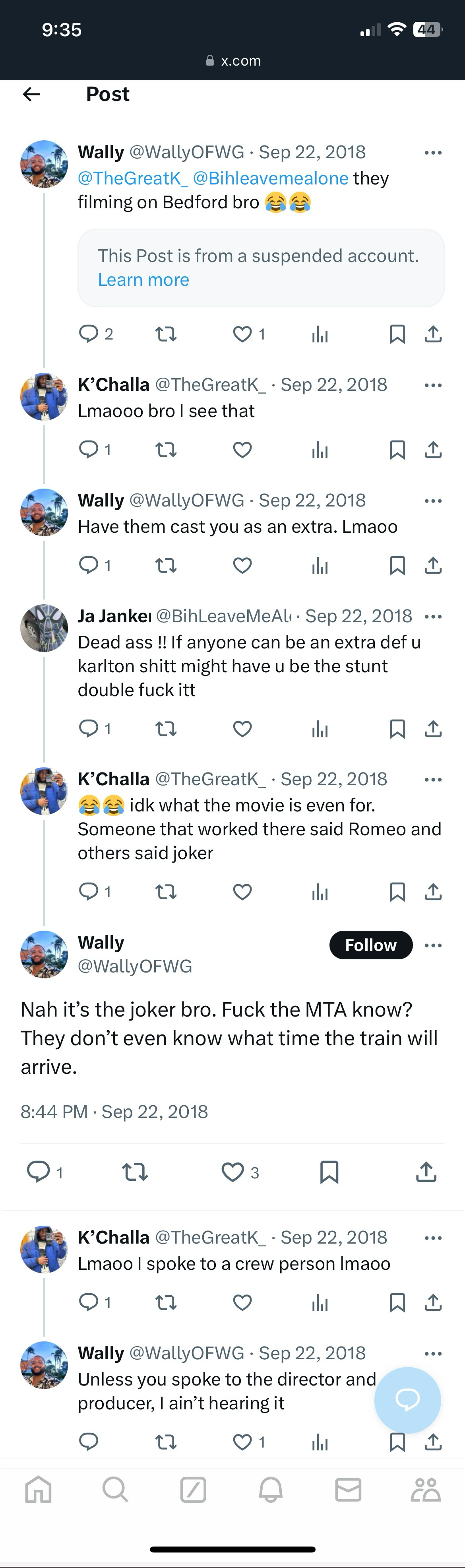
Task: Bookmark the main Wally joker post
Action: 329,1172
